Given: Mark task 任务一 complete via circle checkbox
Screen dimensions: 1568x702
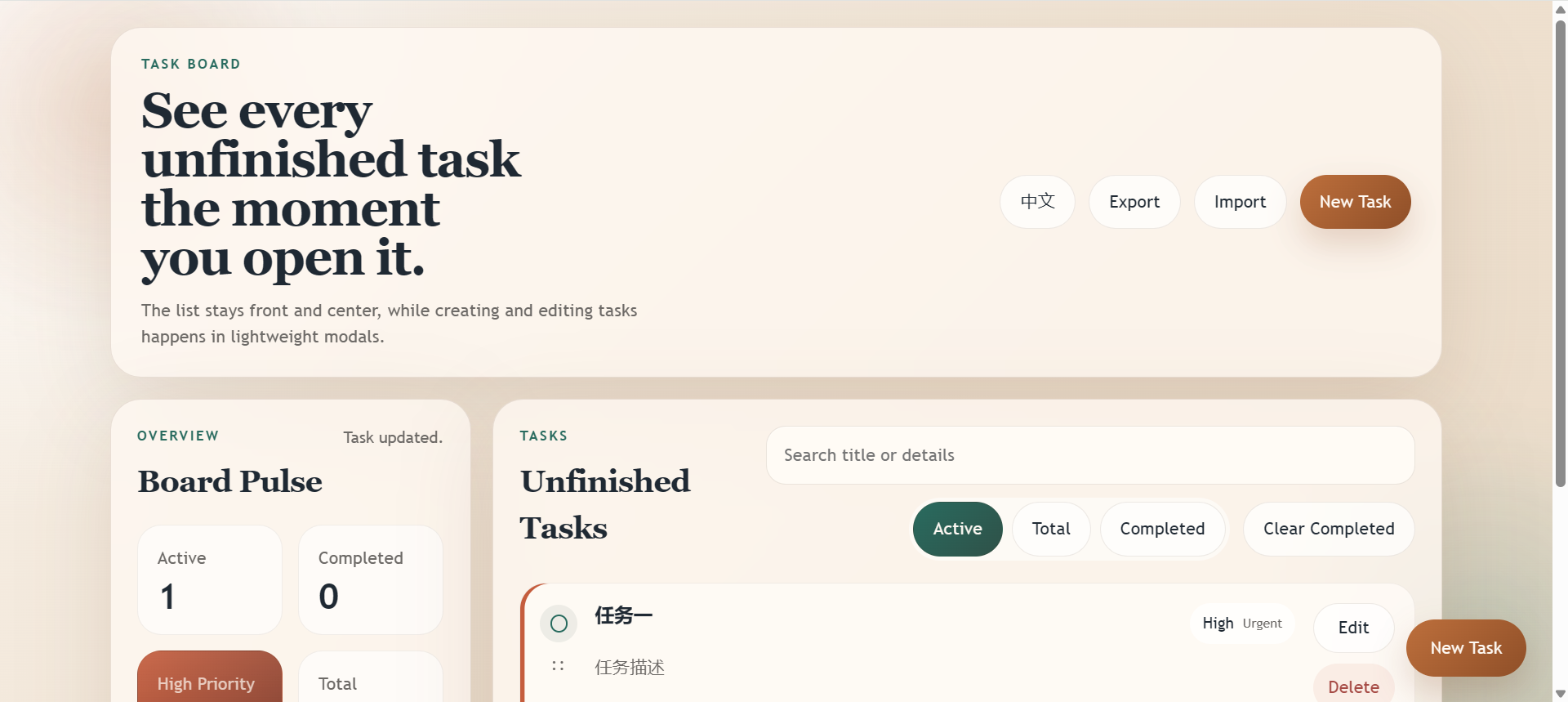Looking at the screenshot, I should pyautogui.click(x=559, y=624).
